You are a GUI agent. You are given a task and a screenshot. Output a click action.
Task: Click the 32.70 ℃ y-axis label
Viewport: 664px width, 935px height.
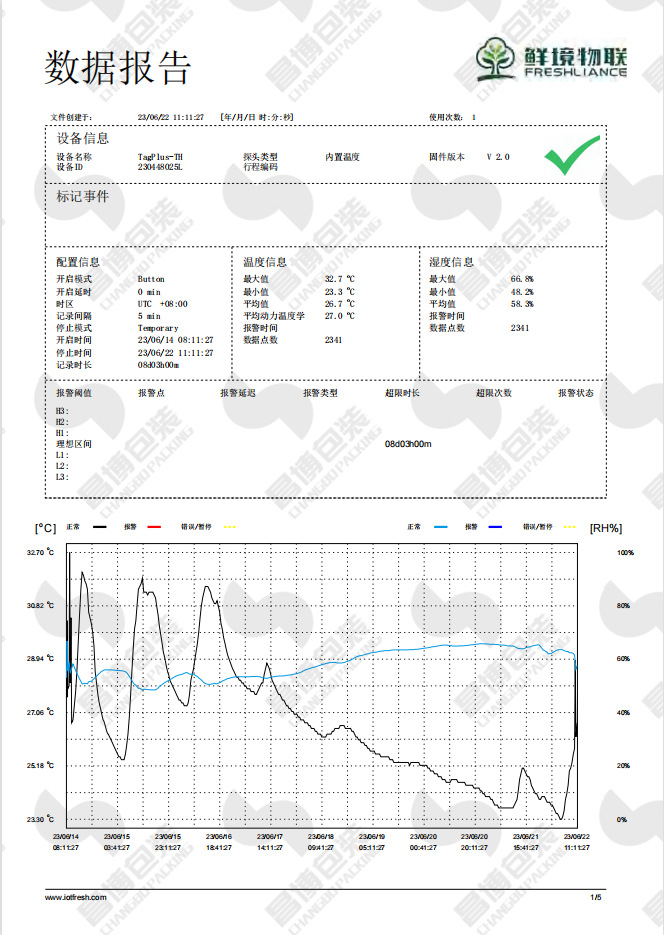[40, 553]
